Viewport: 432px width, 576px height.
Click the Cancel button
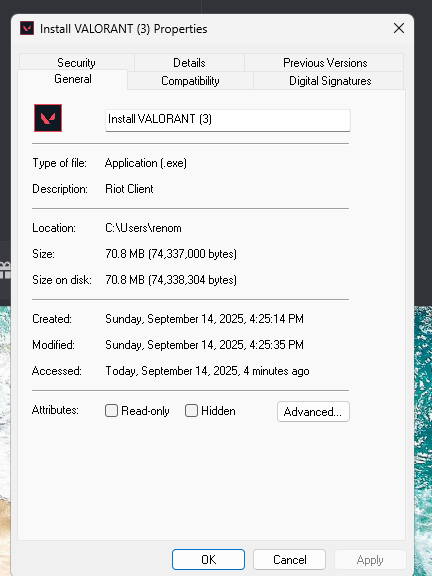pyautogui.click(x=289, y=559)
